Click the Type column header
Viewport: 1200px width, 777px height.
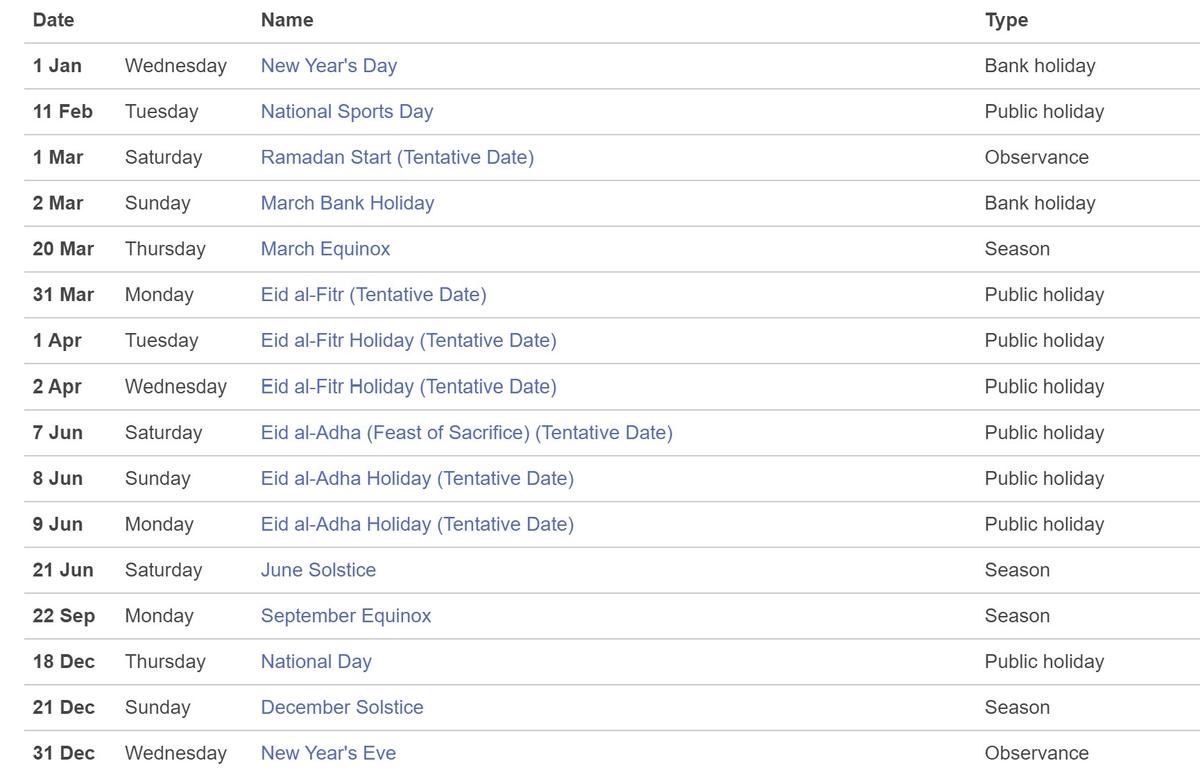point(1006,20)
